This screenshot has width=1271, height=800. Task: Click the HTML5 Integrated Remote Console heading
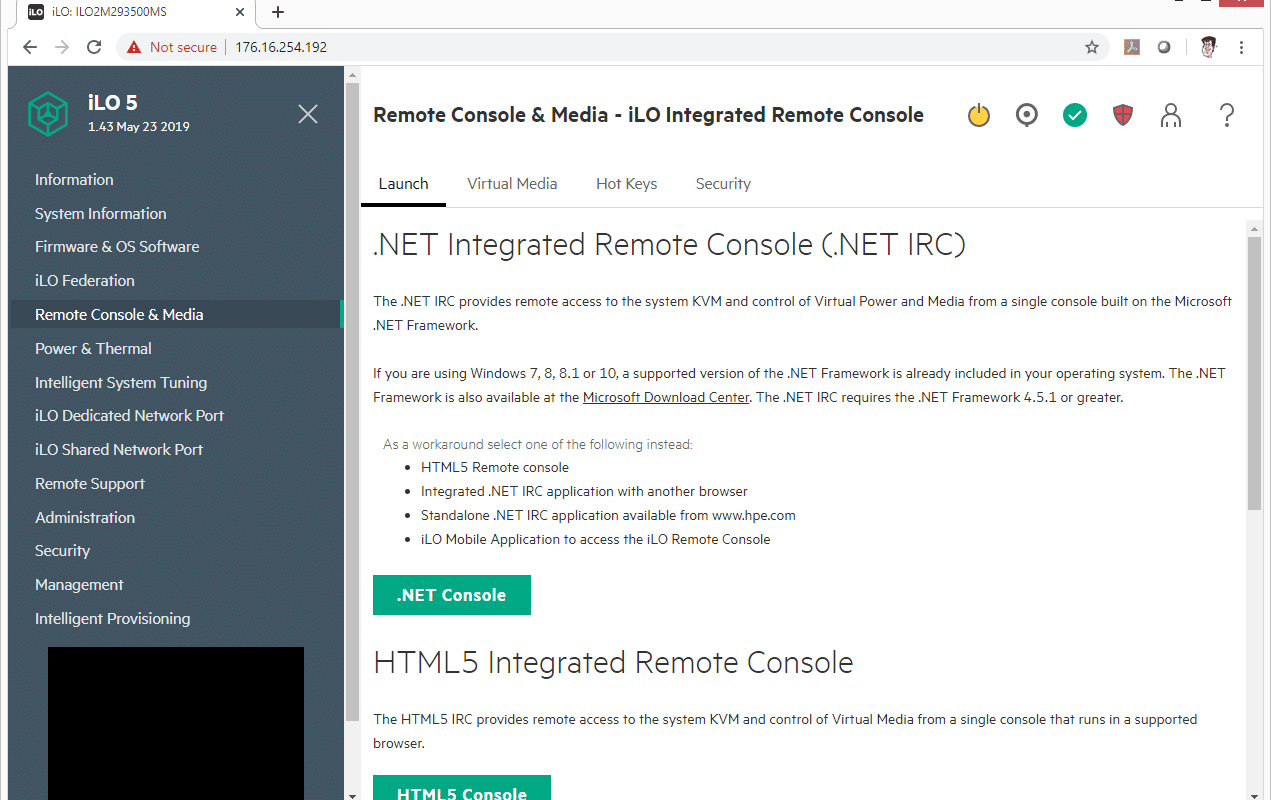613,662
